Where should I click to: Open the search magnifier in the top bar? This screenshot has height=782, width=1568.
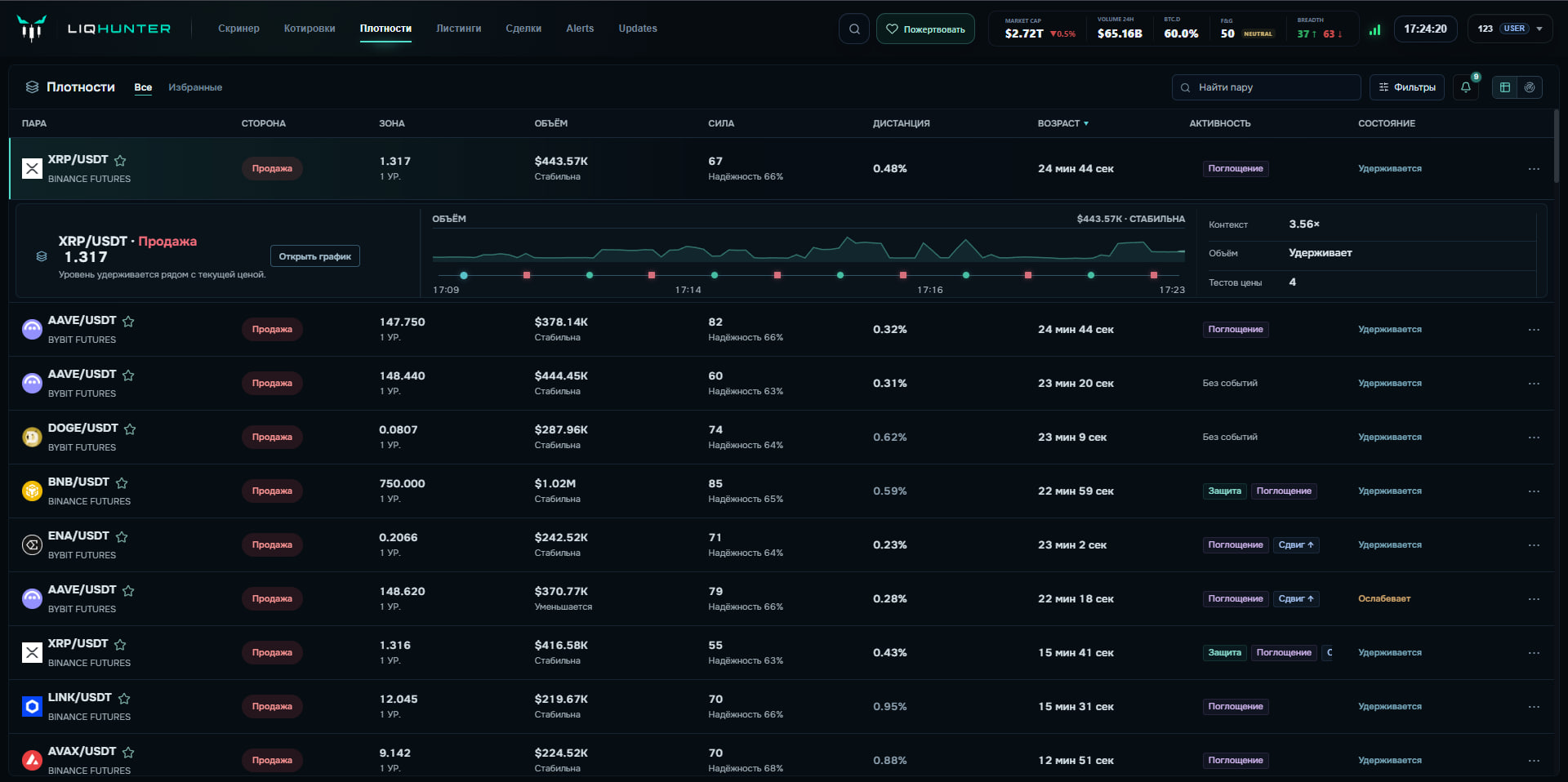[x=854, y=29]
